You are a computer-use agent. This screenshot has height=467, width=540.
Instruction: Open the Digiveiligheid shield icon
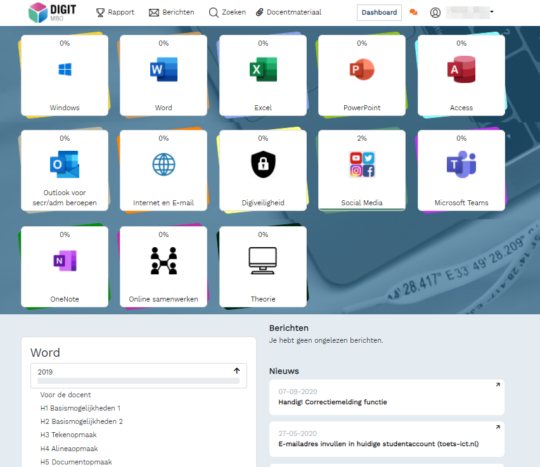point(263,164)
